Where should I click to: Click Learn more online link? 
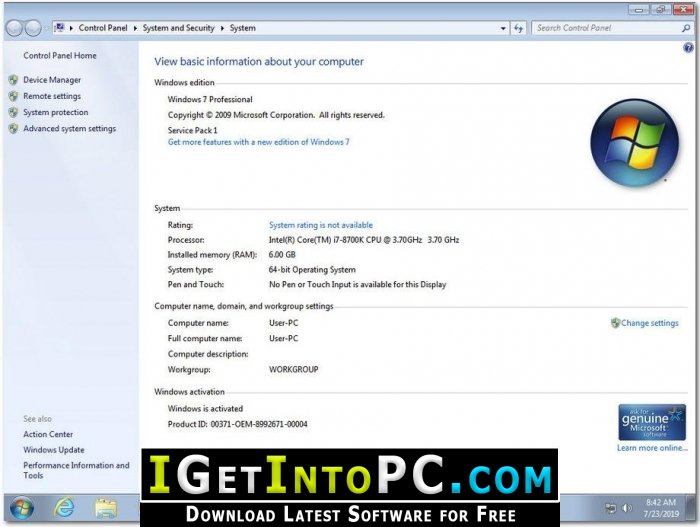click(x=652, y=448)
